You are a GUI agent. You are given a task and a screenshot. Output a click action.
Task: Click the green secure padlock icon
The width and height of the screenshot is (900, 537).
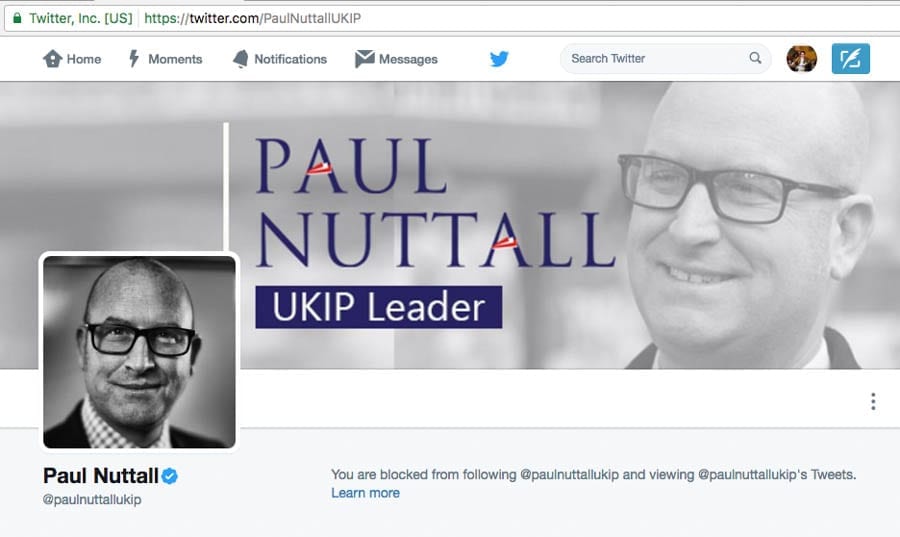(x=17, y=17)
